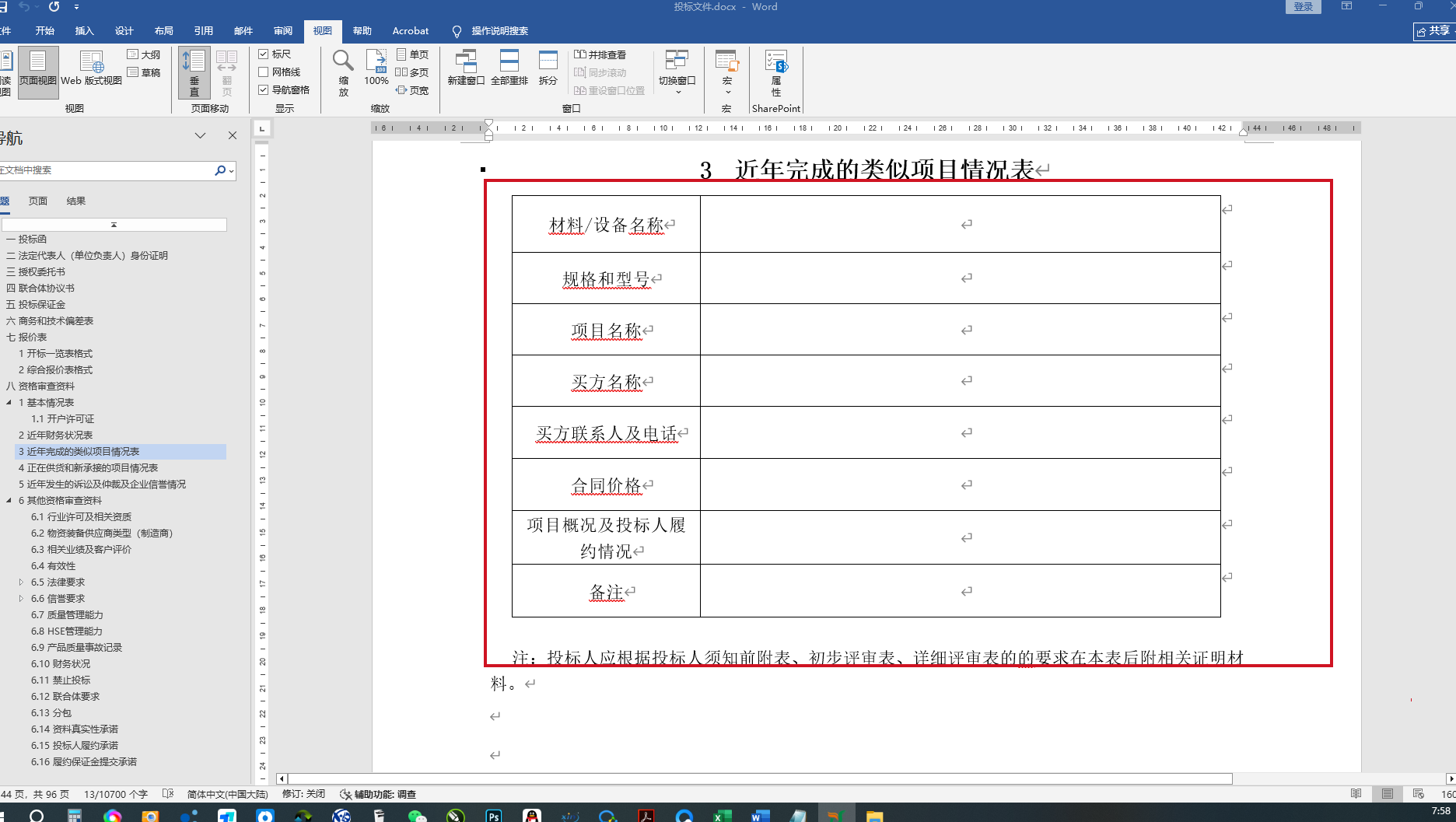Viewport: 1456px width, 822px height.
Task: Split the document window (拆分)
Action: click(x=548, y=68)
